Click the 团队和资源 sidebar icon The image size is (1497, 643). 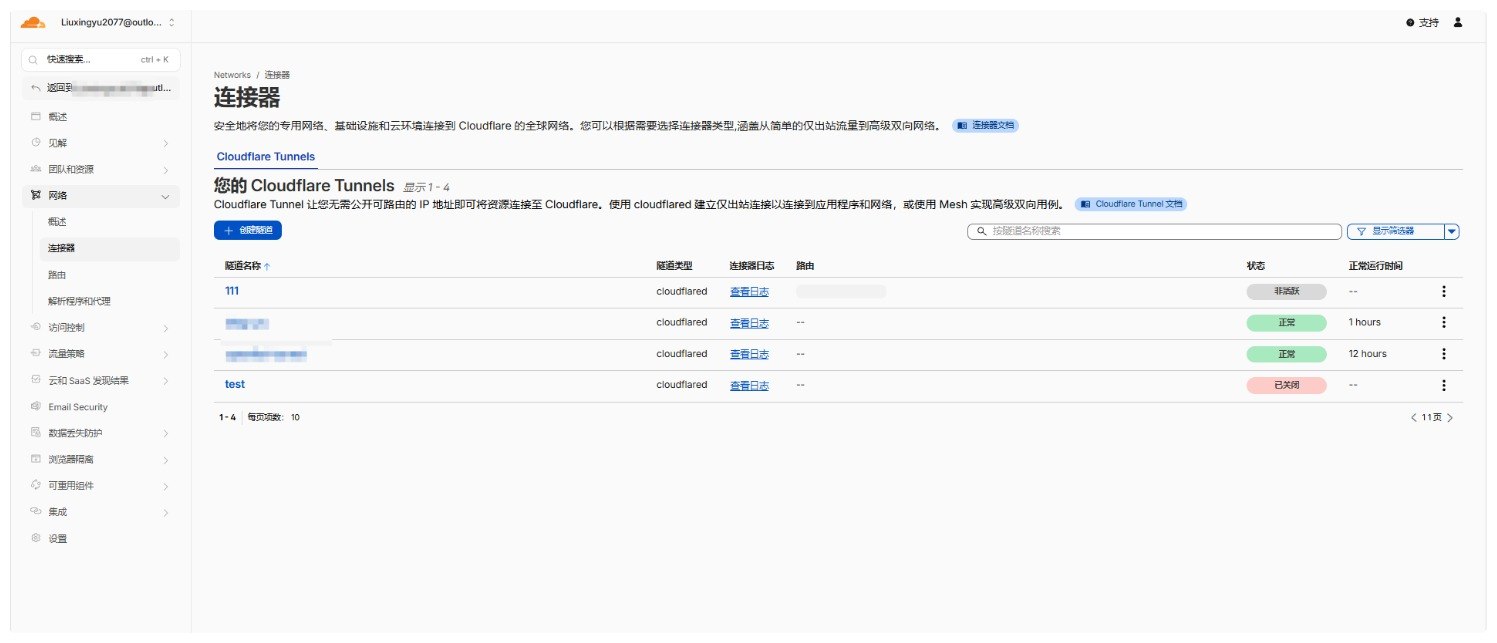point(36,169)
